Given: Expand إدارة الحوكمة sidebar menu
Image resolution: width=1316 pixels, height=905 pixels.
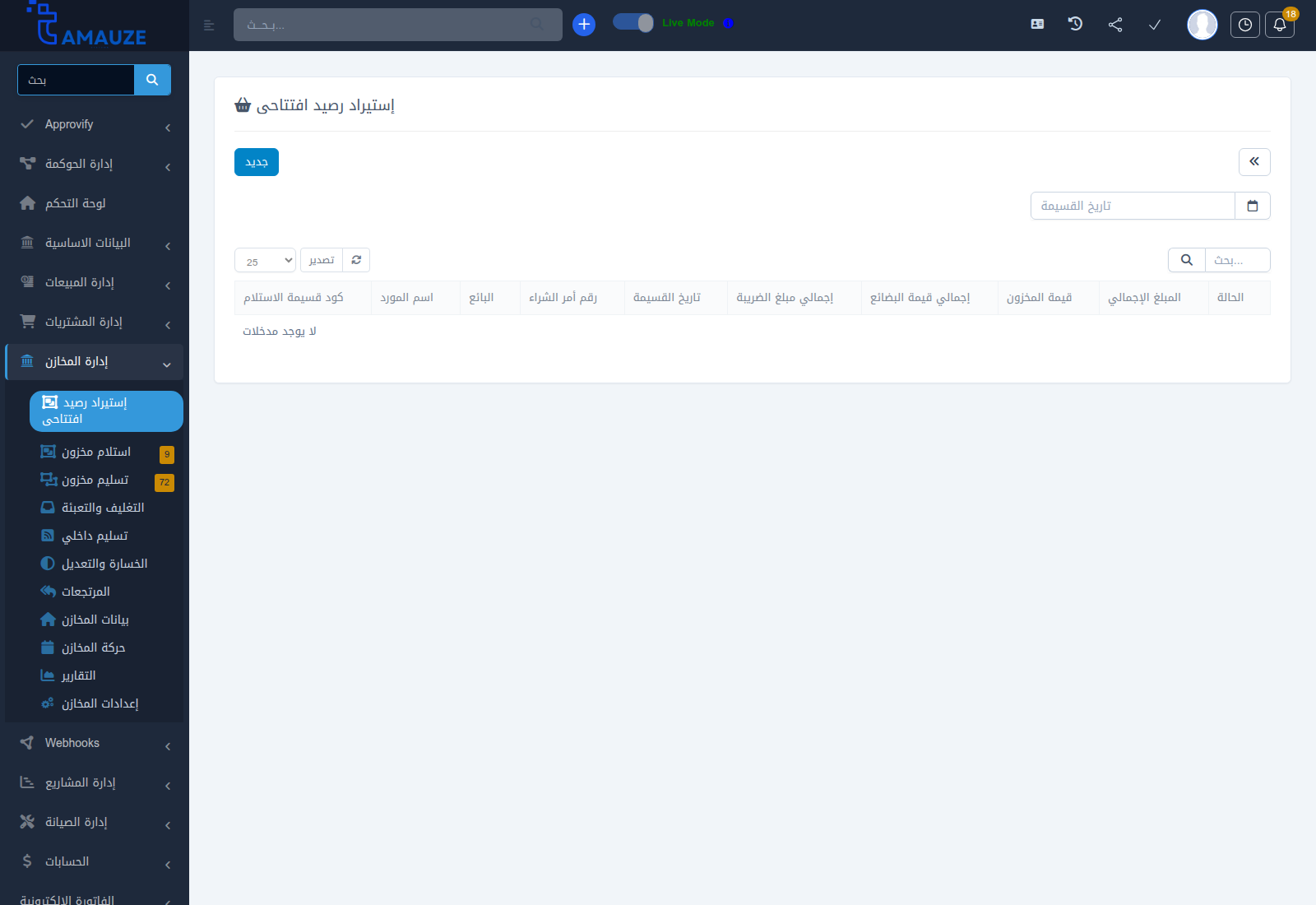Looking at the screenshot, I should coord(95,165).
